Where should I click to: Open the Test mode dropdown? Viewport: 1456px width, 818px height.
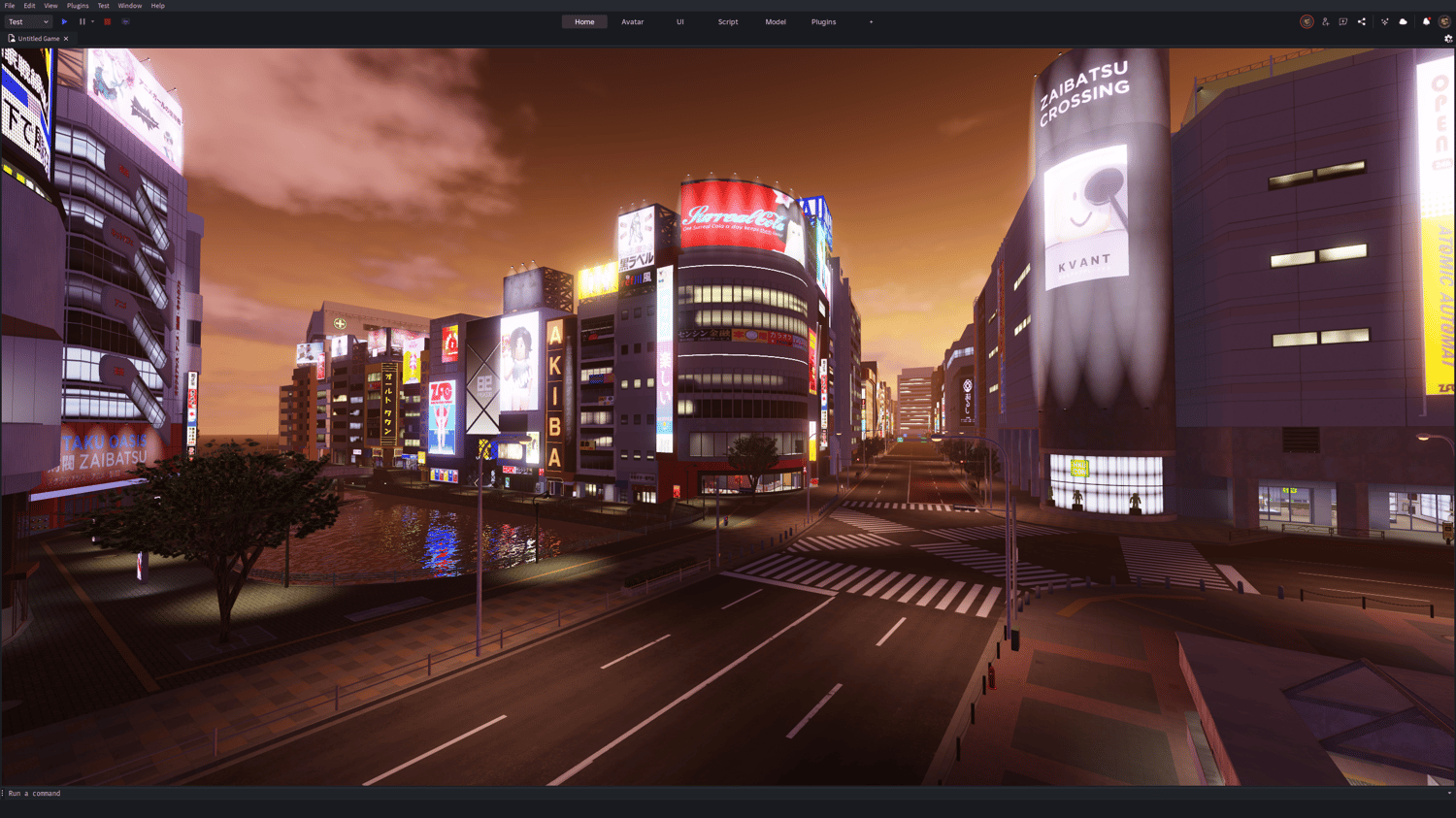click(27, 21)
